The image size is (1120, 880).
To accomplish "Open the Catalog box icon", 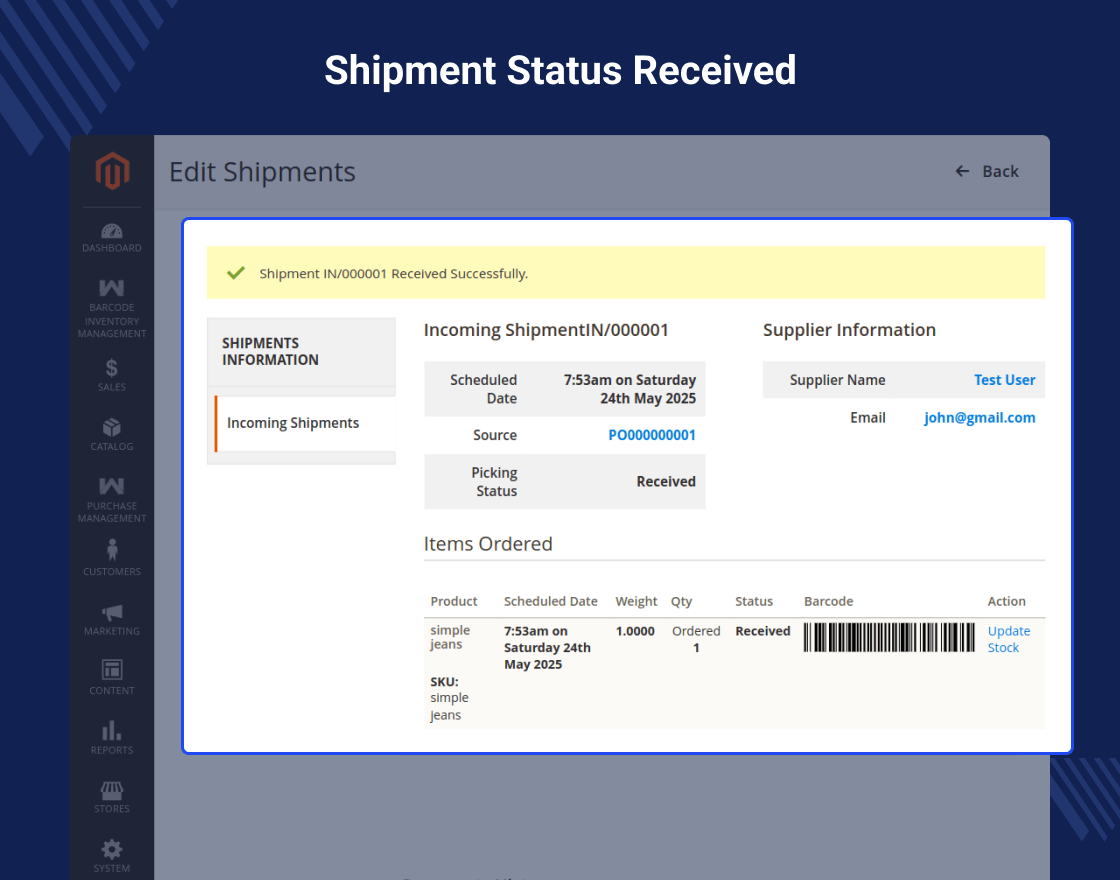I will pyautogui.click(x=112, y=428).
